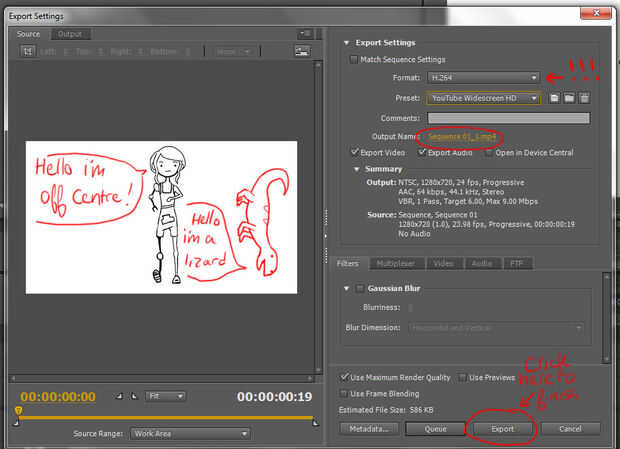Close the Export Settings dialog
Viewport: 620px width, 449px height.
[596, 13]
